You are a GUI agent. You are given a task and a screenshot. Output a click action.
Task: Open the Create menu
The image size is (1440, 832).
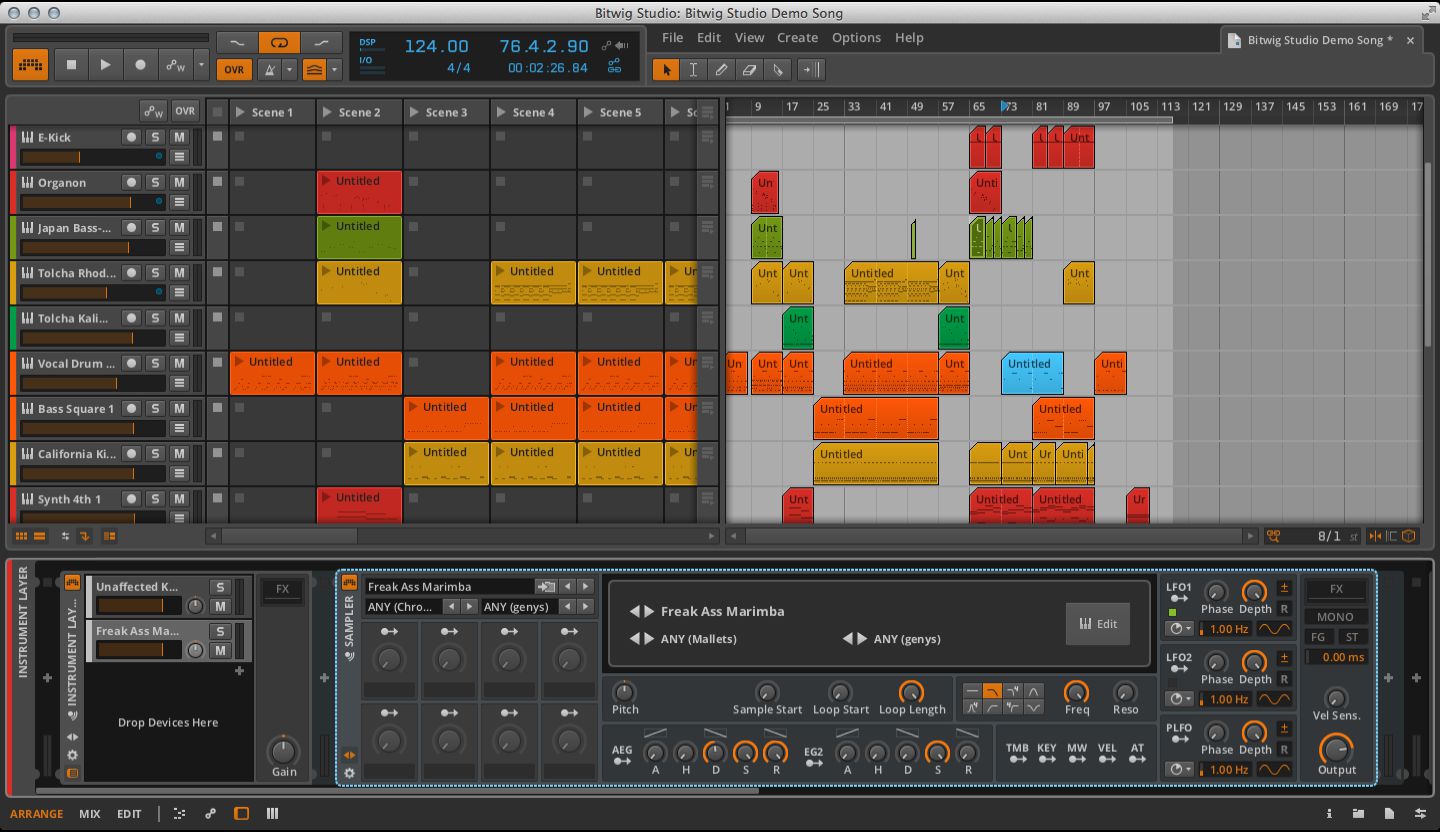click(797, 38)
